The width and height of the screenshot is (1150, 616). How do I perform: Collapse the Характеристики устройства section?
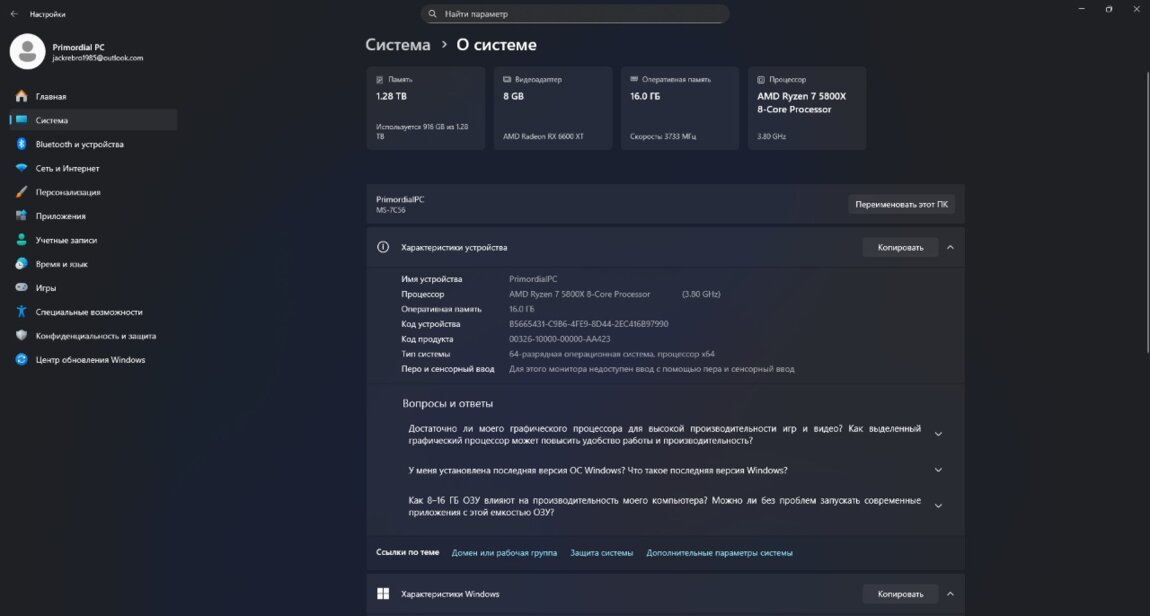click(950, 247)
